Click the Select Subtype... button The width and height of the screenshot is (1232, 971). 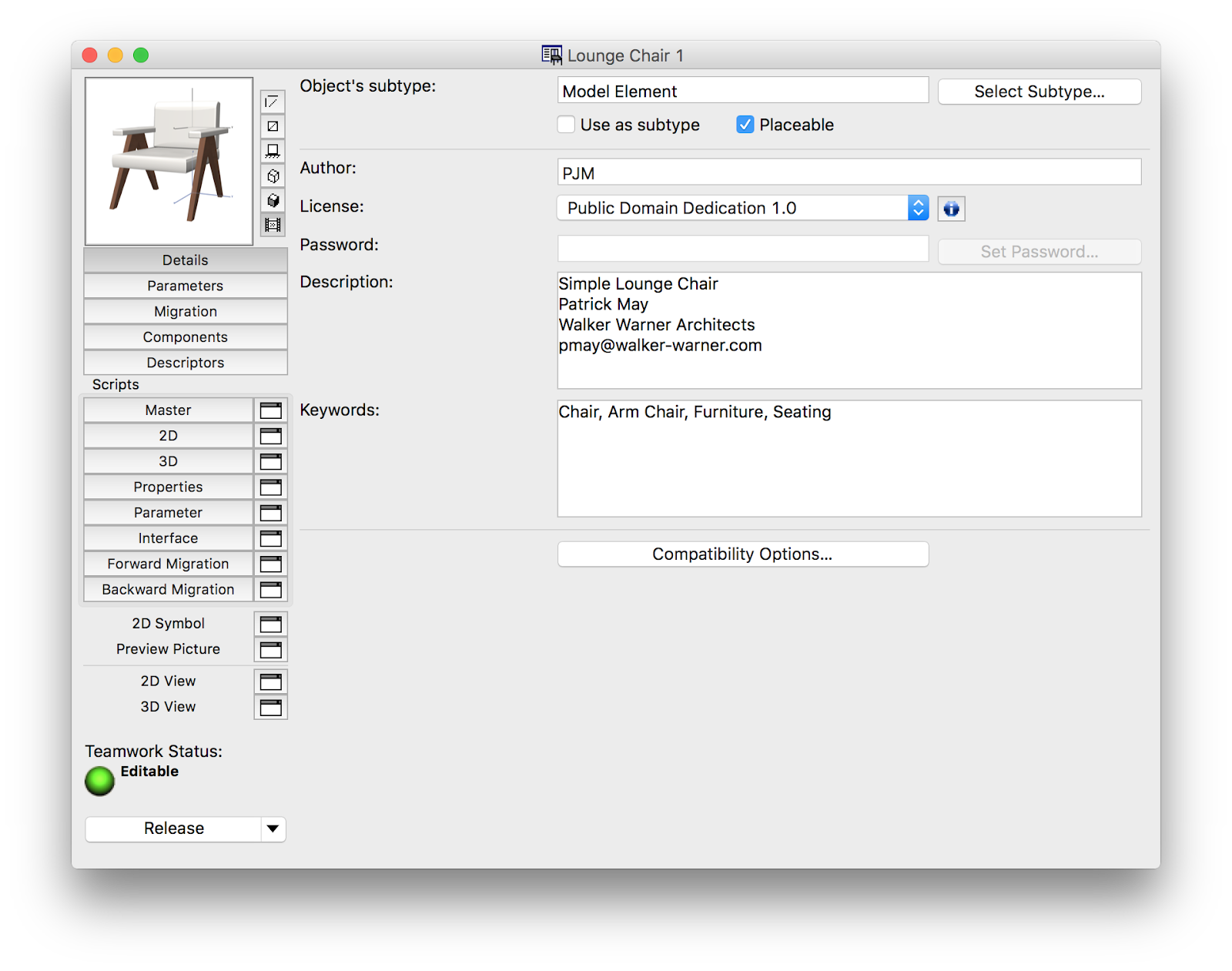(x=1039, y=92)
